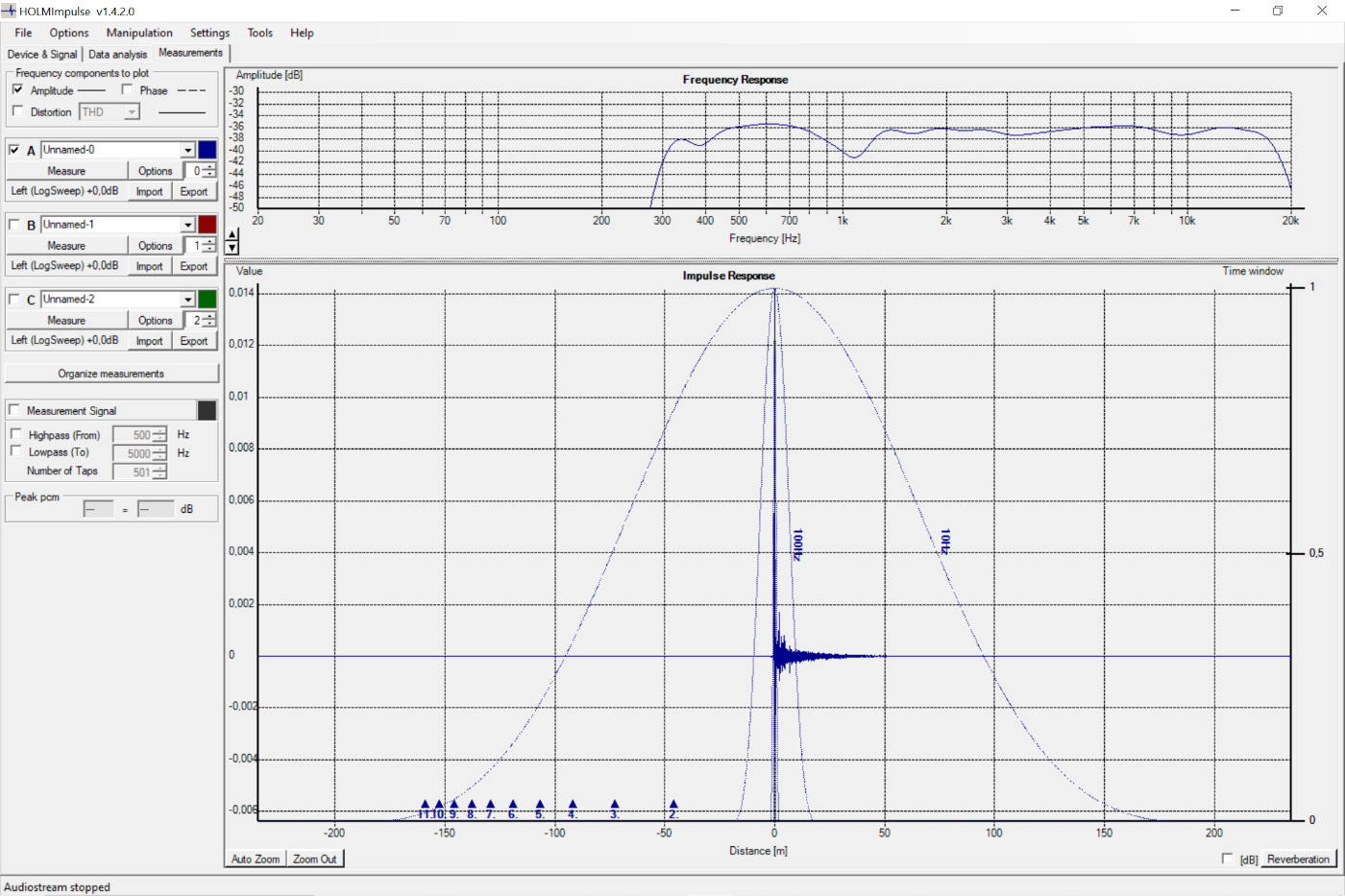Open the Manipulation menu
This screenshot has height=896, width=1345.
139,33
